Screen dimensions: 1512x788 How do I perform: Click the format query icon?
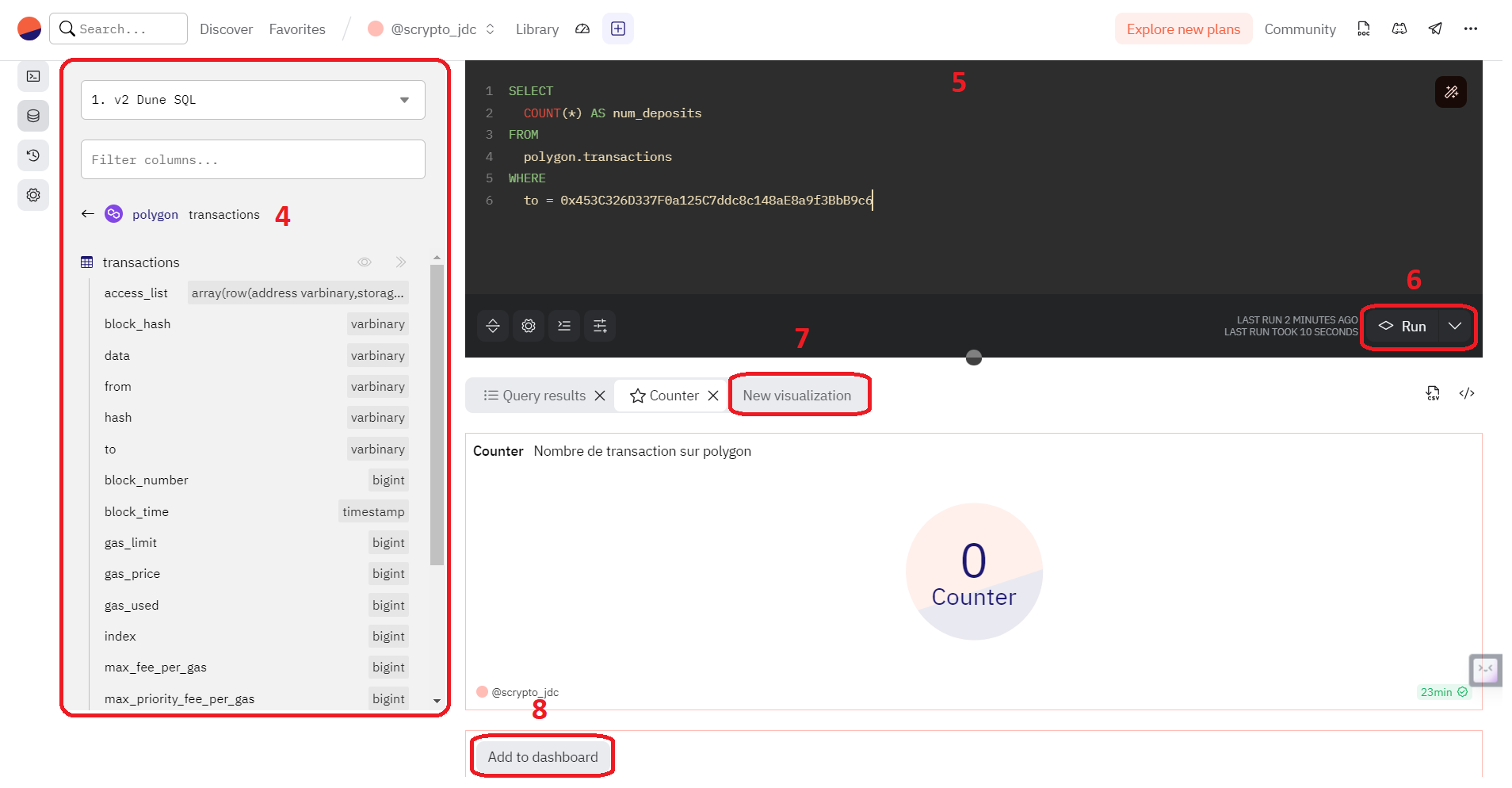pyautogui.click(x=564, y=326)
